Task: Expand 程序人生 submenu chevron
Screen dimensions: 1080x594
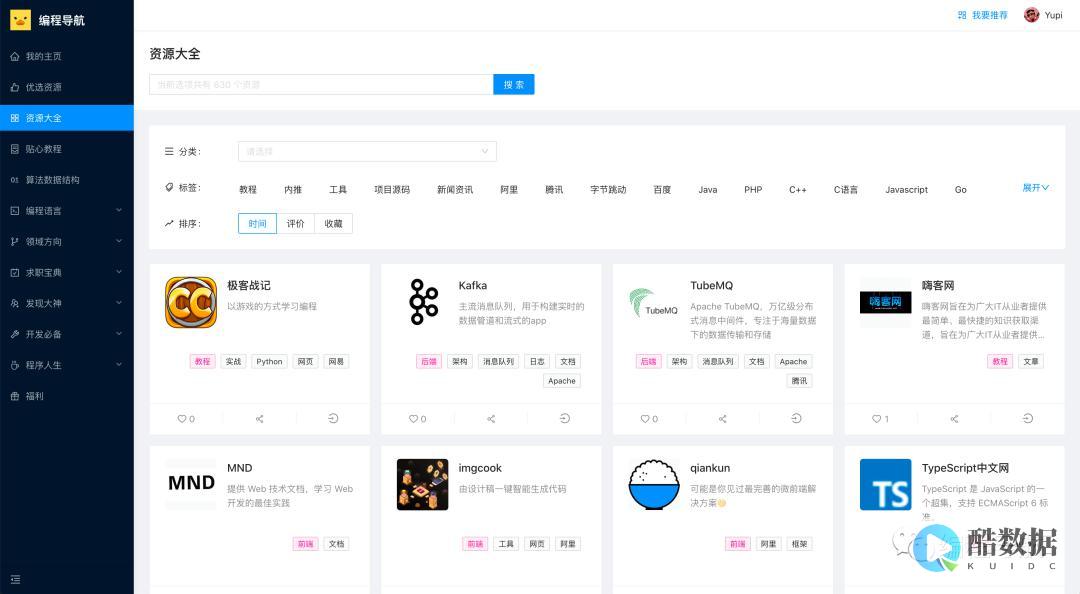Action: 118,365
